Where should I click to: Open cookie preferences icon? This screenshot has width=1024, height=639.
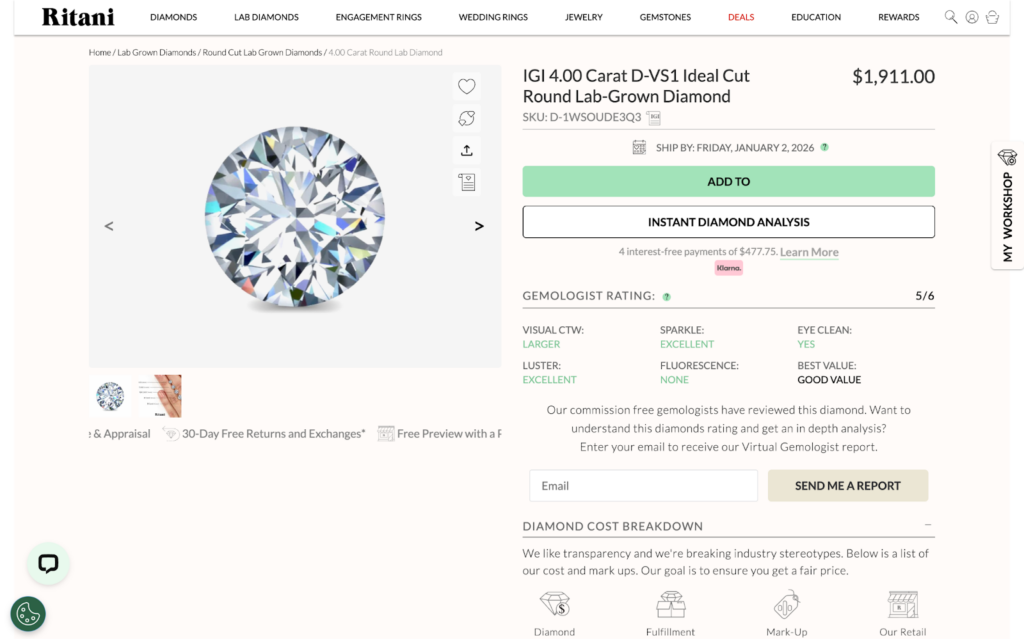28,613
